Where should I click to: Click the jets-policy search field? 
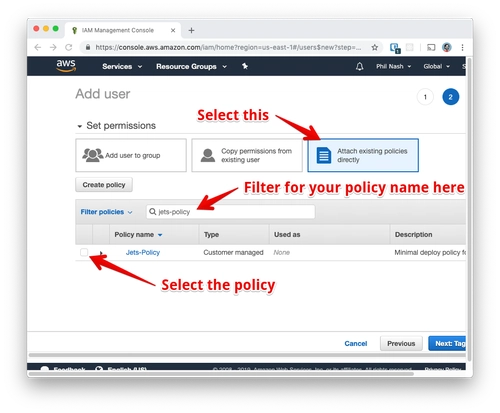(x=231, y=212)
